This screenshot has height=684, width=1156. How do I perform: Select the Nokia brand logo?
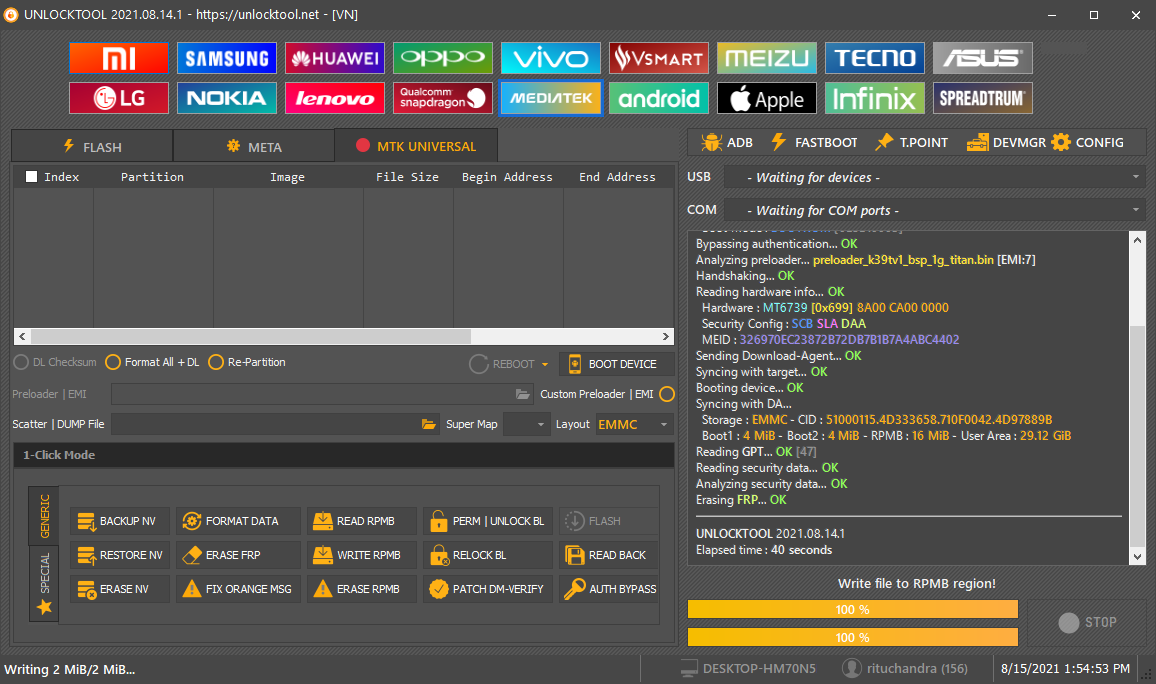[x=227, y=98]
